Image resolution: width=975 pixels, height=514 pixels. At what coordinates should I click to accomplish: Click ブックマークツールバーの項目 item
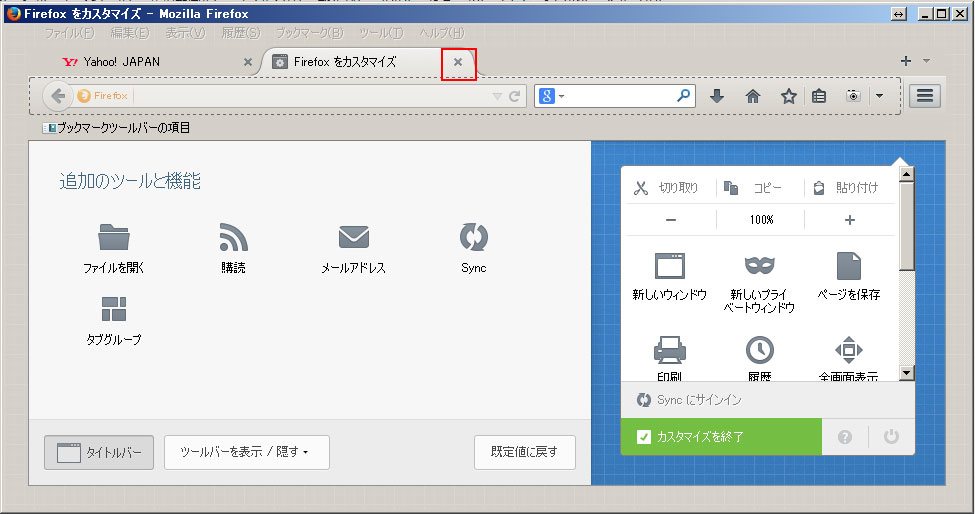pos(116,128)
